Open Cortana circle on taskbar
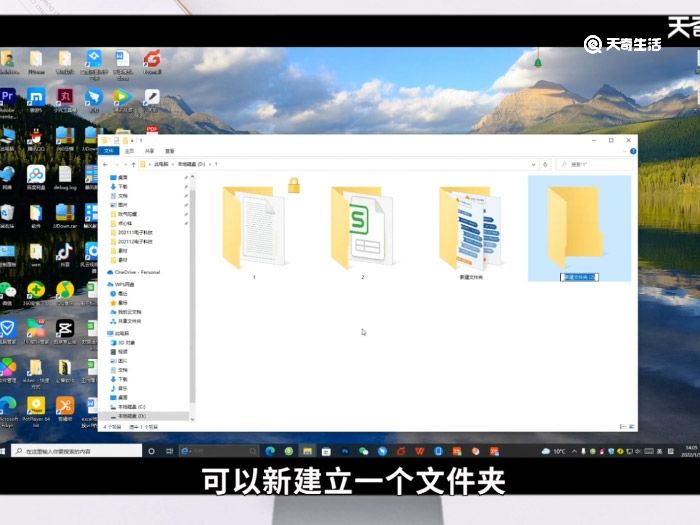This screenshot has width=700, height=525. pyautogui.click(x=151, y=451)
